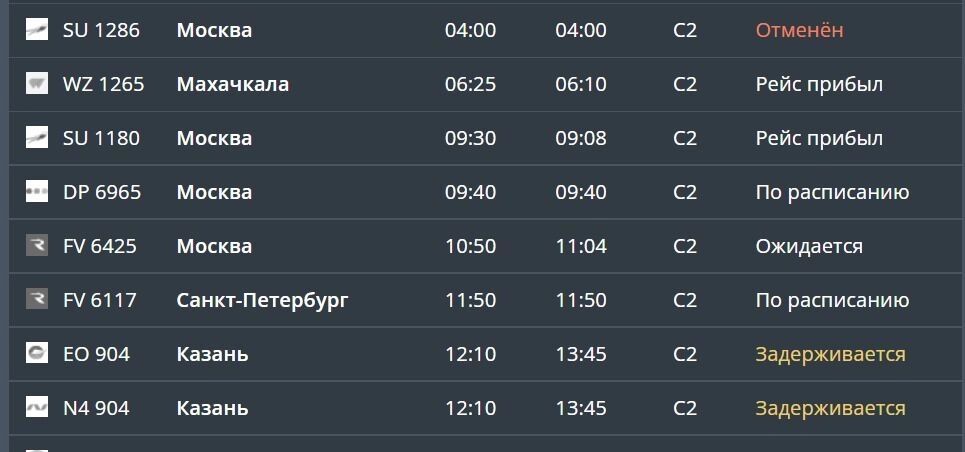Select the airline icon for flight SU 1180
The height and width of the screenshot is (452, 965).
click(x=37, y=138)
